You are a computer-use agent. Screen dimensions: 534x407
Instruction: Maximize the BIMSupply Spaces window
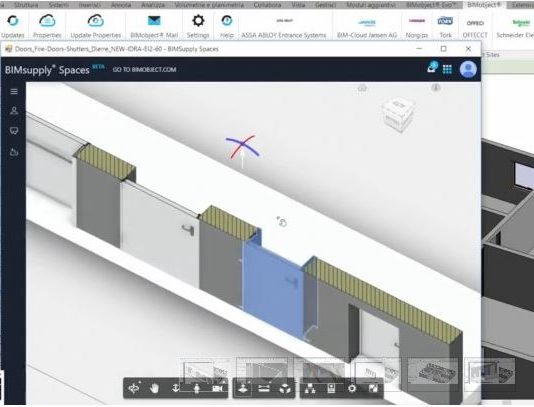[x=443, y=49]
